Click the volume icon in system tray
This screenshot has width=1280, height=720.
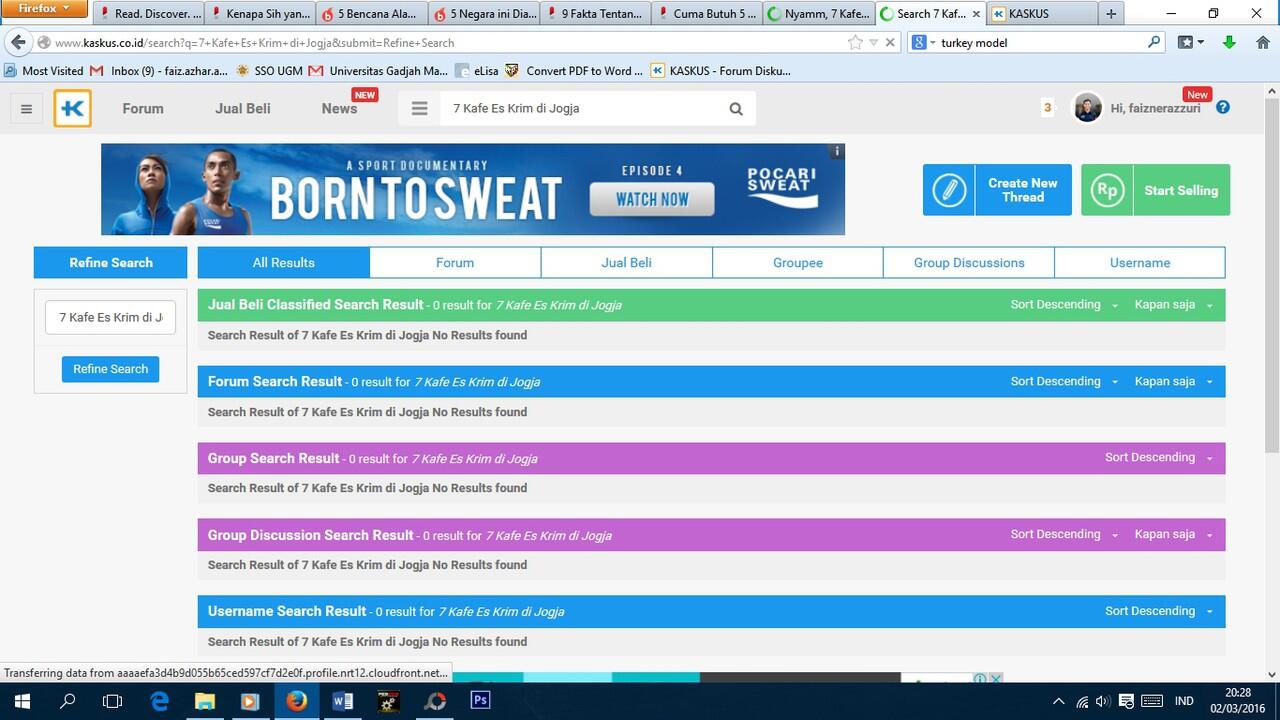[x=1103, y=701]
